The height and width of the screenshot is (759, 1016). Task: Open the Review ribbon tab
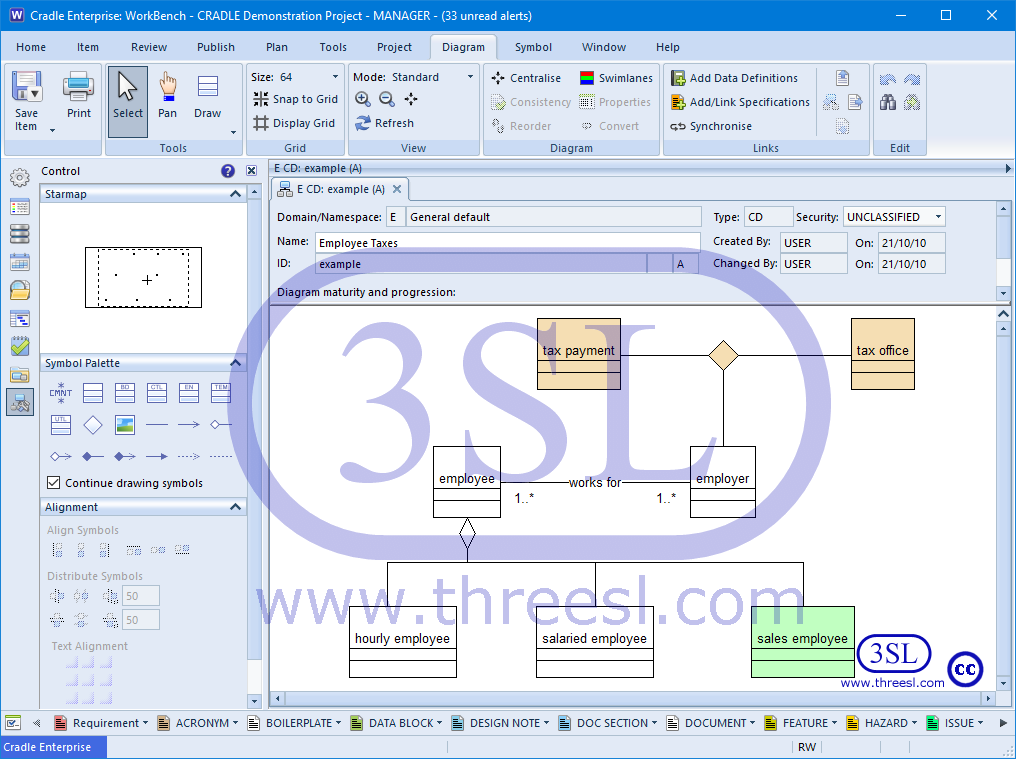tap(148, 47)
